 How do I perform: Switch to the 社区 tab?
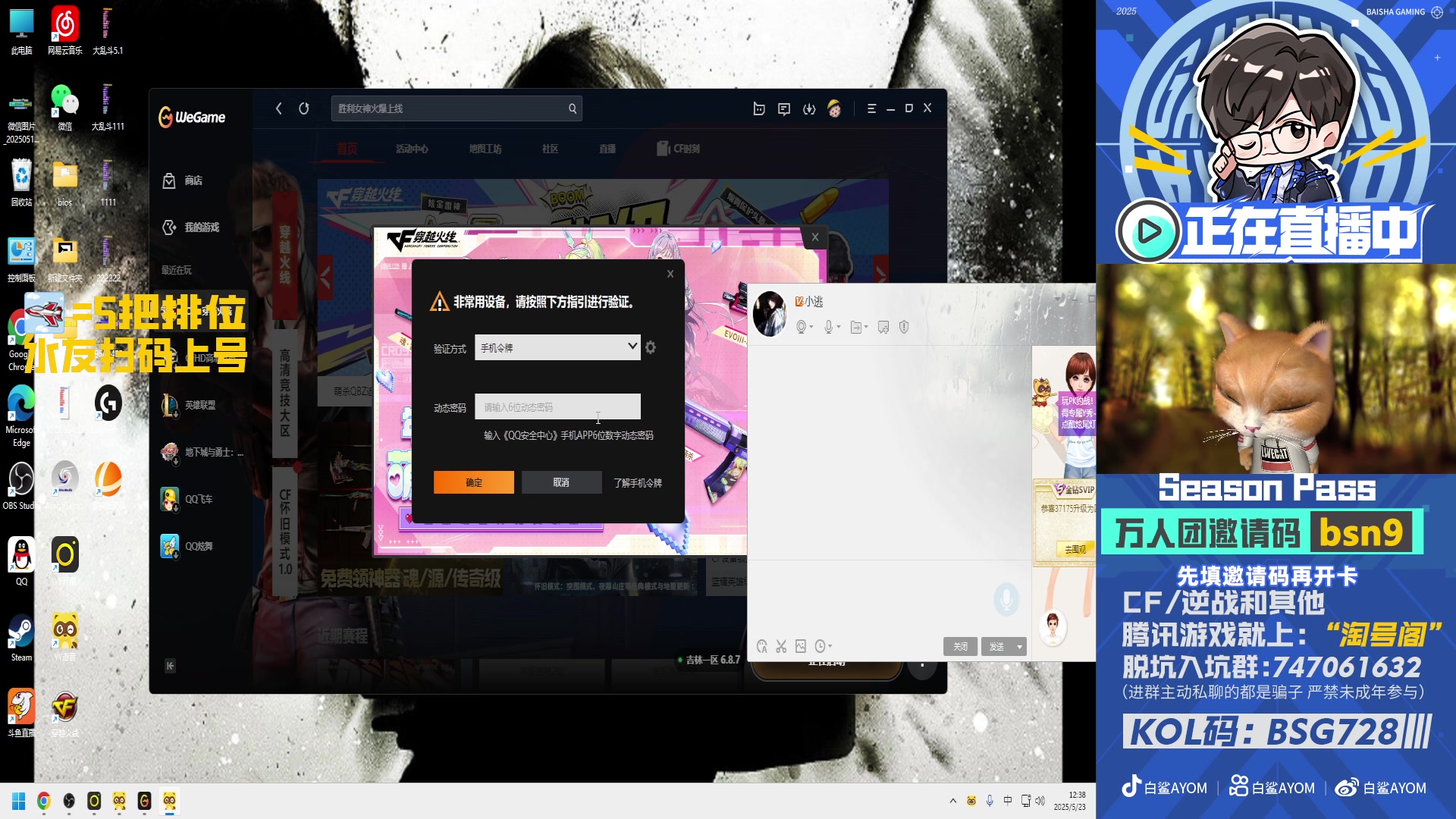pos(551,149)
